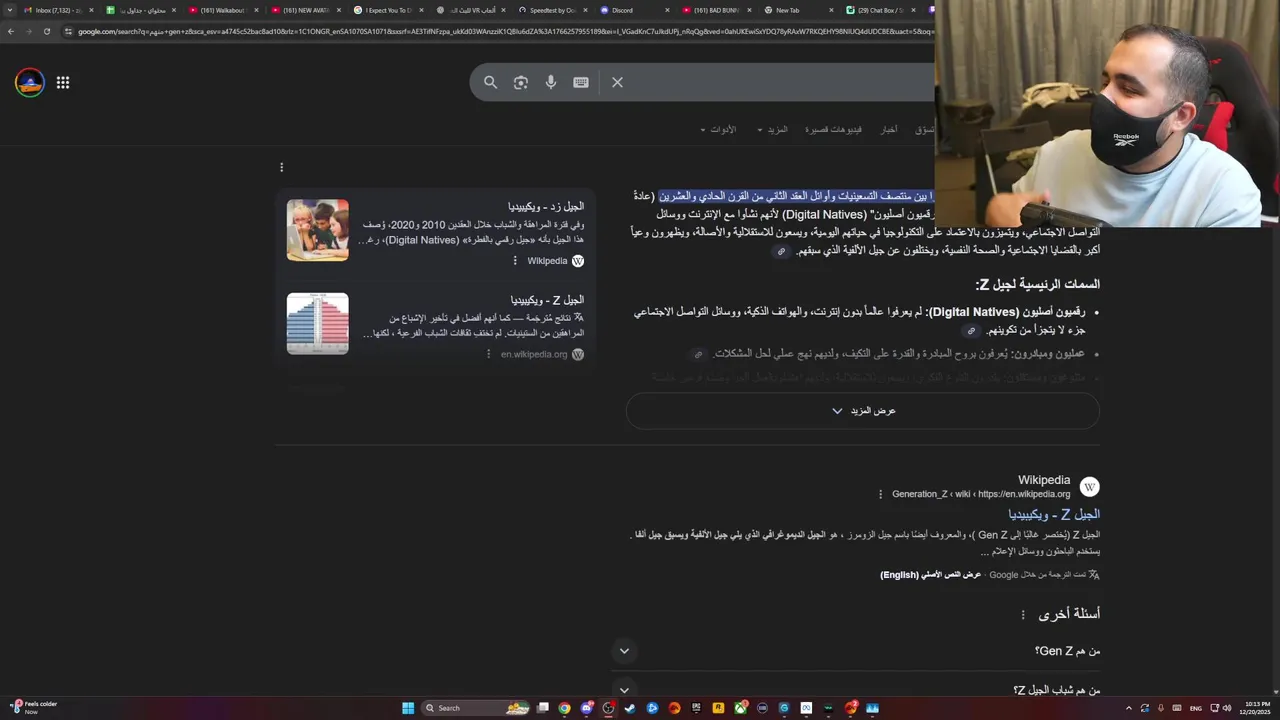The height and width of the screenshot is (720, 1280).
Task: Click عرض النص الأصلي (English) link
Action: click(930, 575)
